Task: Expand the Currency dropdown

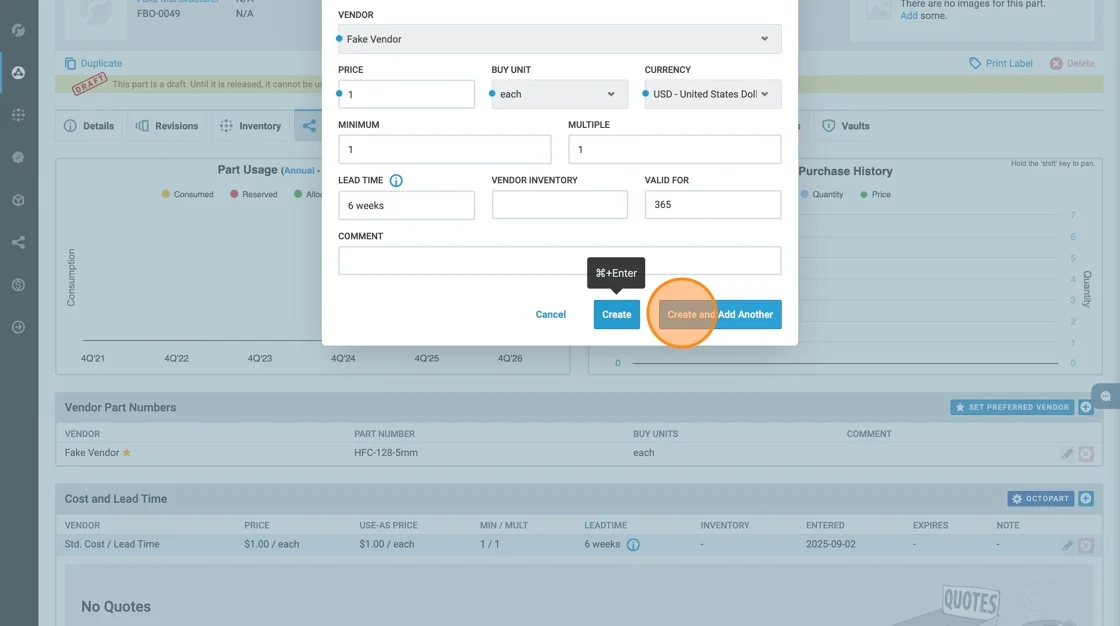Action: click(712, 94)
